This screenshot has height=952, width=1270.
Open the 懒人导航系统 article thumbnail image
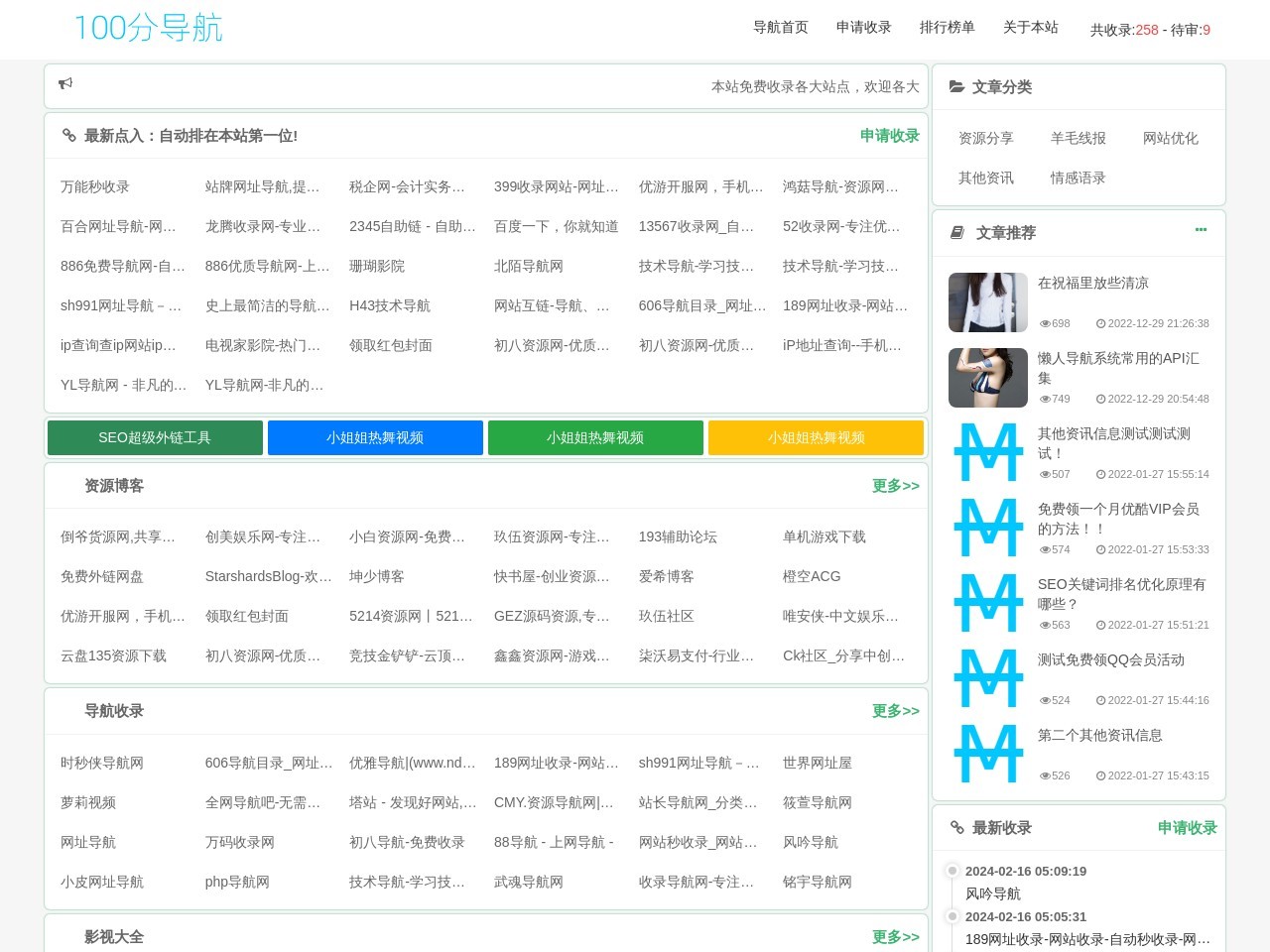click(x=987, y=378)
